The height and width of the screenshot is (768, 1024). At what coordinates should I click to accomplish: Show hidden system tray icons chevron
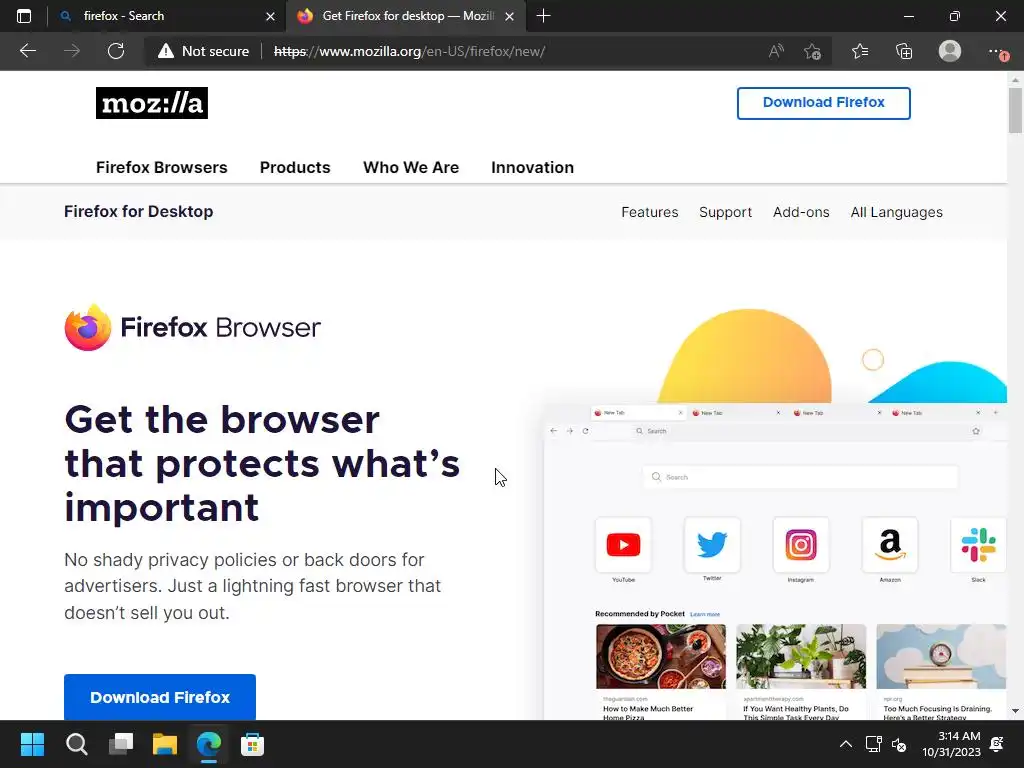pyautogui.click(x=846, y=744)
